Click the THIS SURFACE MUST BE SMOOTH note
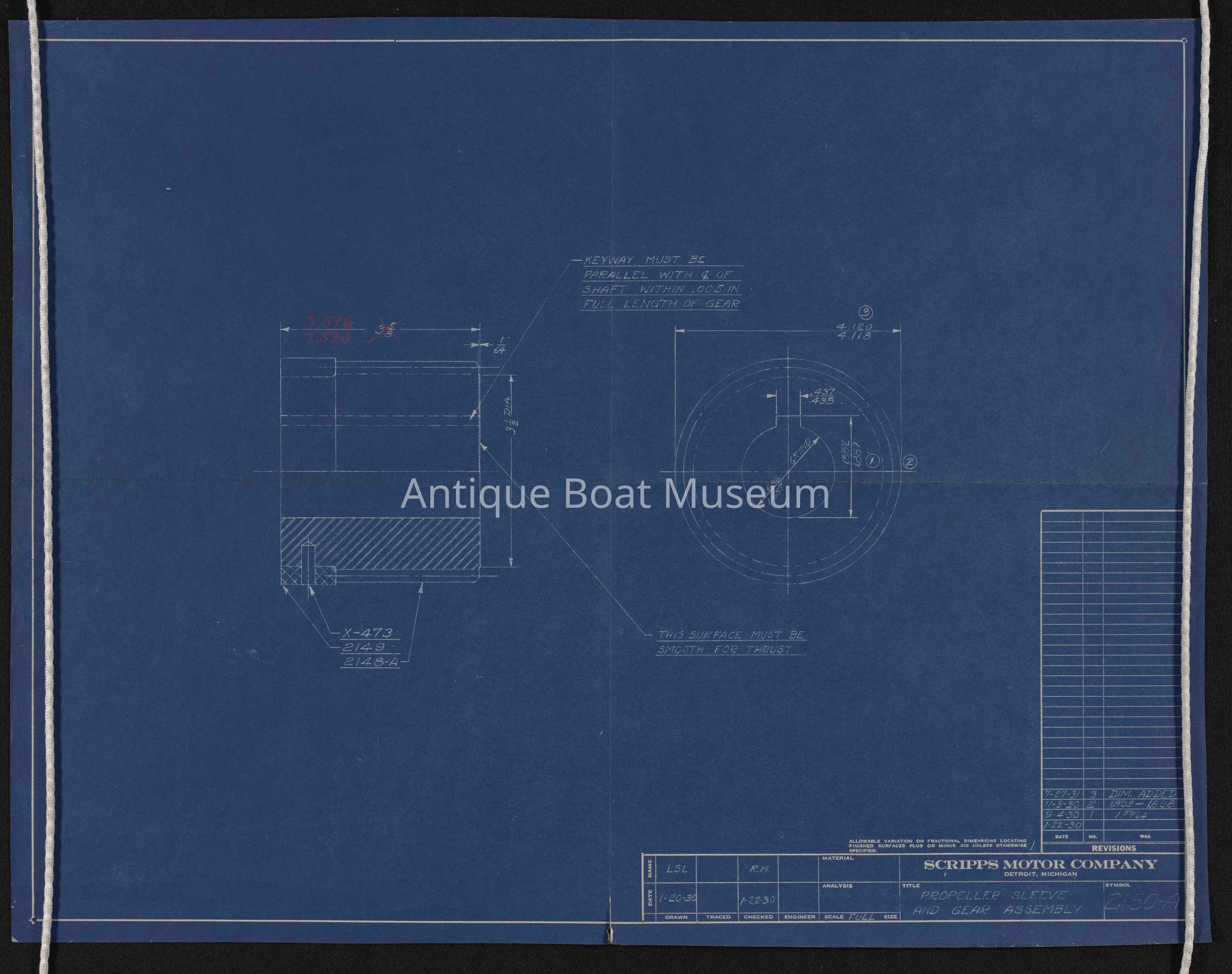The width and height of the screenshot is (1232, 974). click(x=730, y=643)
